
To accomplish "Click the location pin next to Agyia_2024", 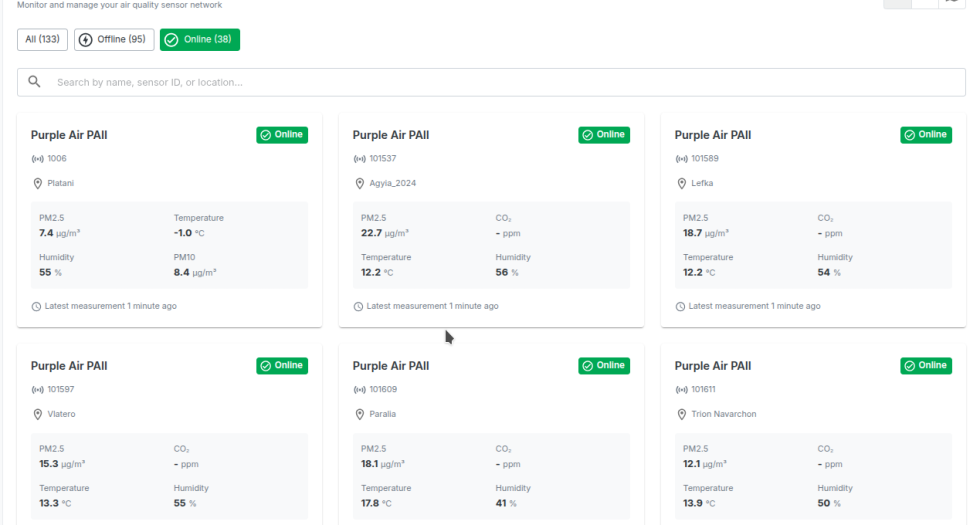I will coord(360,184).
